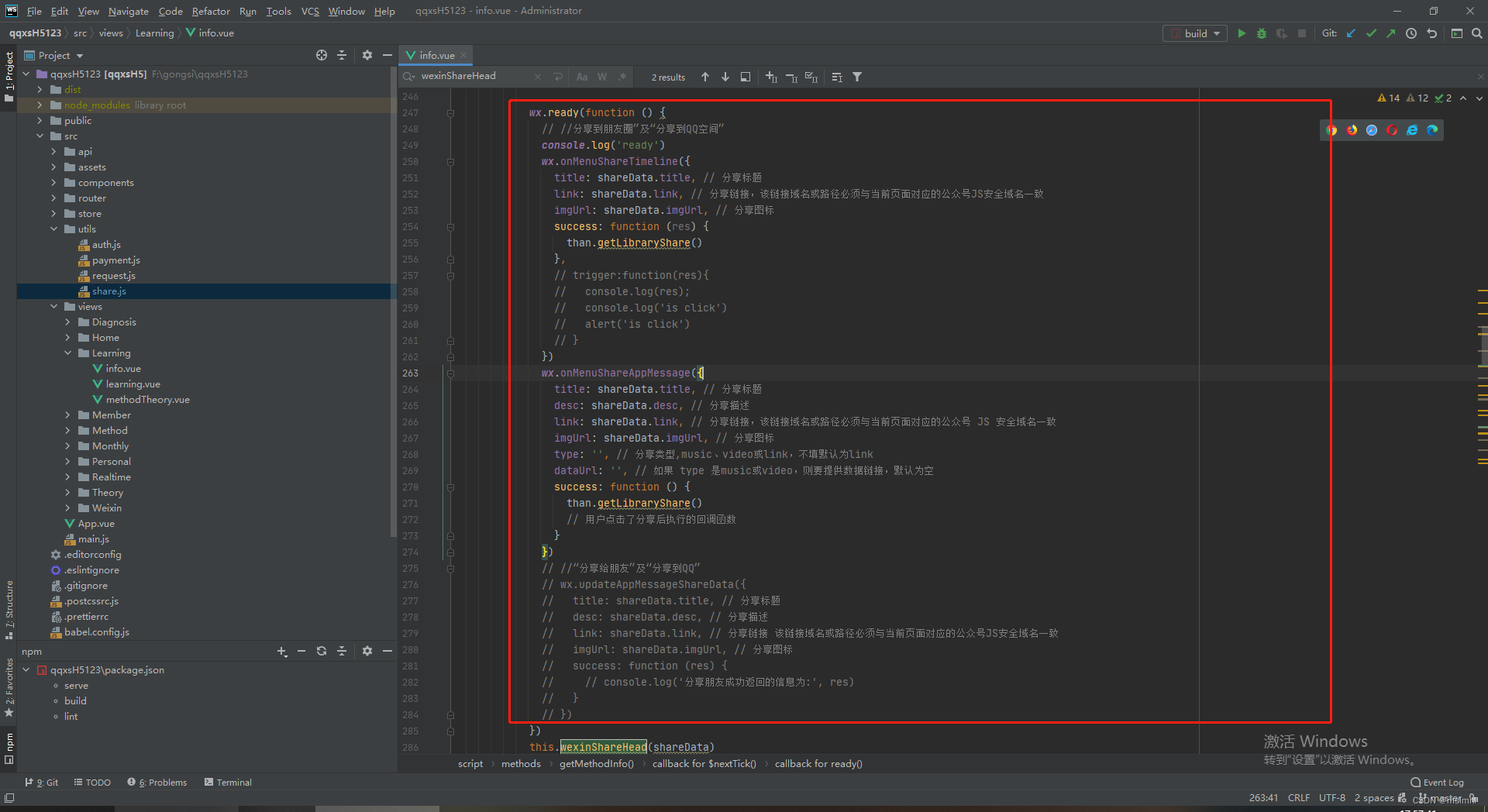
Task: Add selection for next occurrence
Action: 772,77
